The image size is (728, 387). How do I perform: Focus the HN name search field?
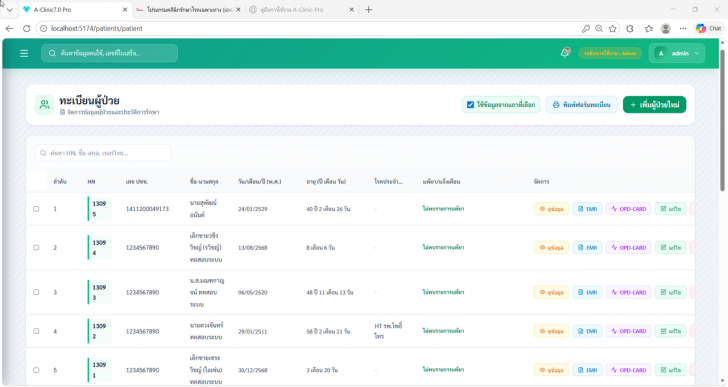(103, 153)
